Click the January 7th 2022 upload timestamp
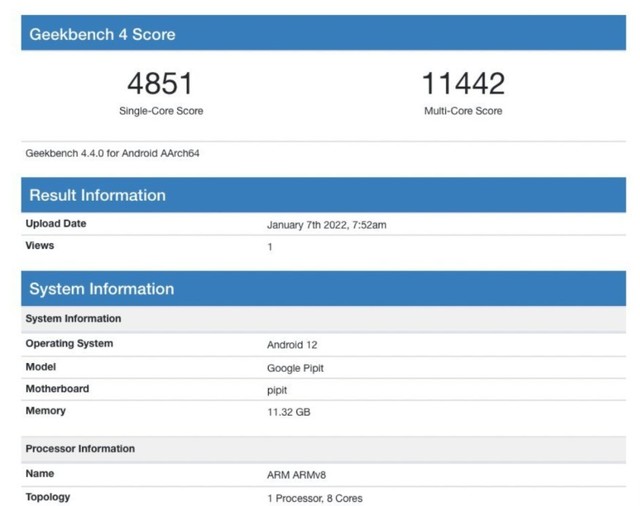This screenshot has height=506, width=640. (x=326, y=225)
